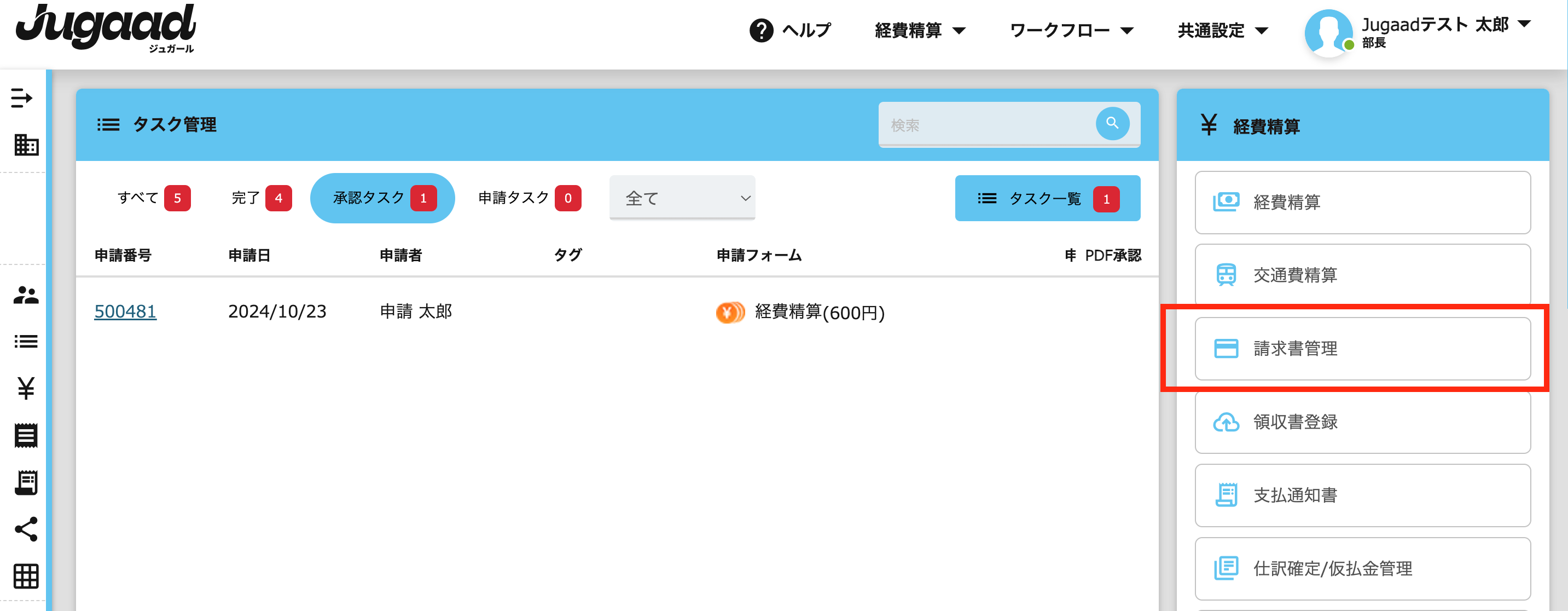
Task: Open the grid table icon in sidebar
Action: pyautogui.click(x=26, y=577)
